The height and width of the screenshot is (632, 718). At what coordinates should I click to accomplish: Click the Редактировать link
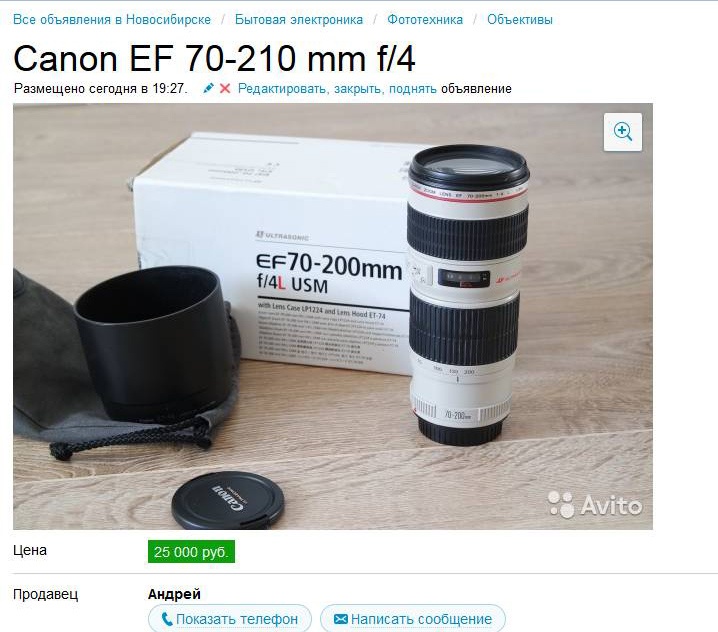[282, 89]
